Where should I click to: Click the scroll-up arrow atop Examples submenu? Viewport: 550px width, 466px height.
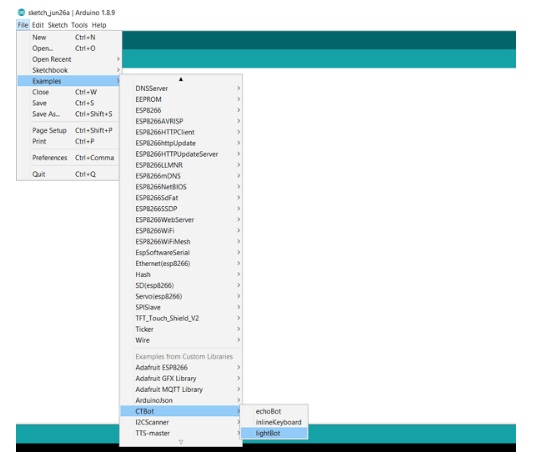[x=181, y=79]
